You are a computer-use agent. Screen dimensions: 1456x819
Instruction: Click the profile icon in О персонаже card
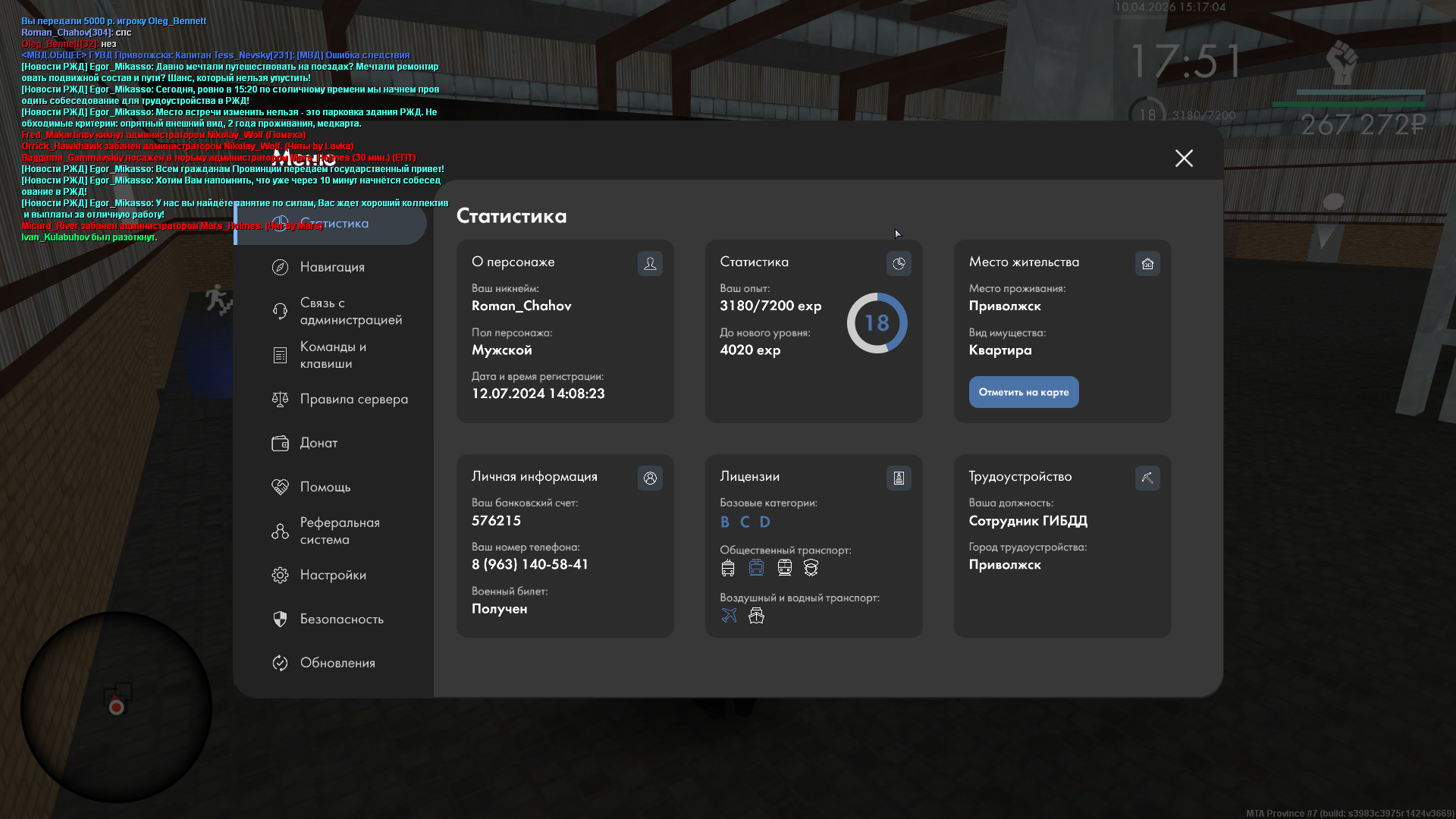[x=650, y=263]
